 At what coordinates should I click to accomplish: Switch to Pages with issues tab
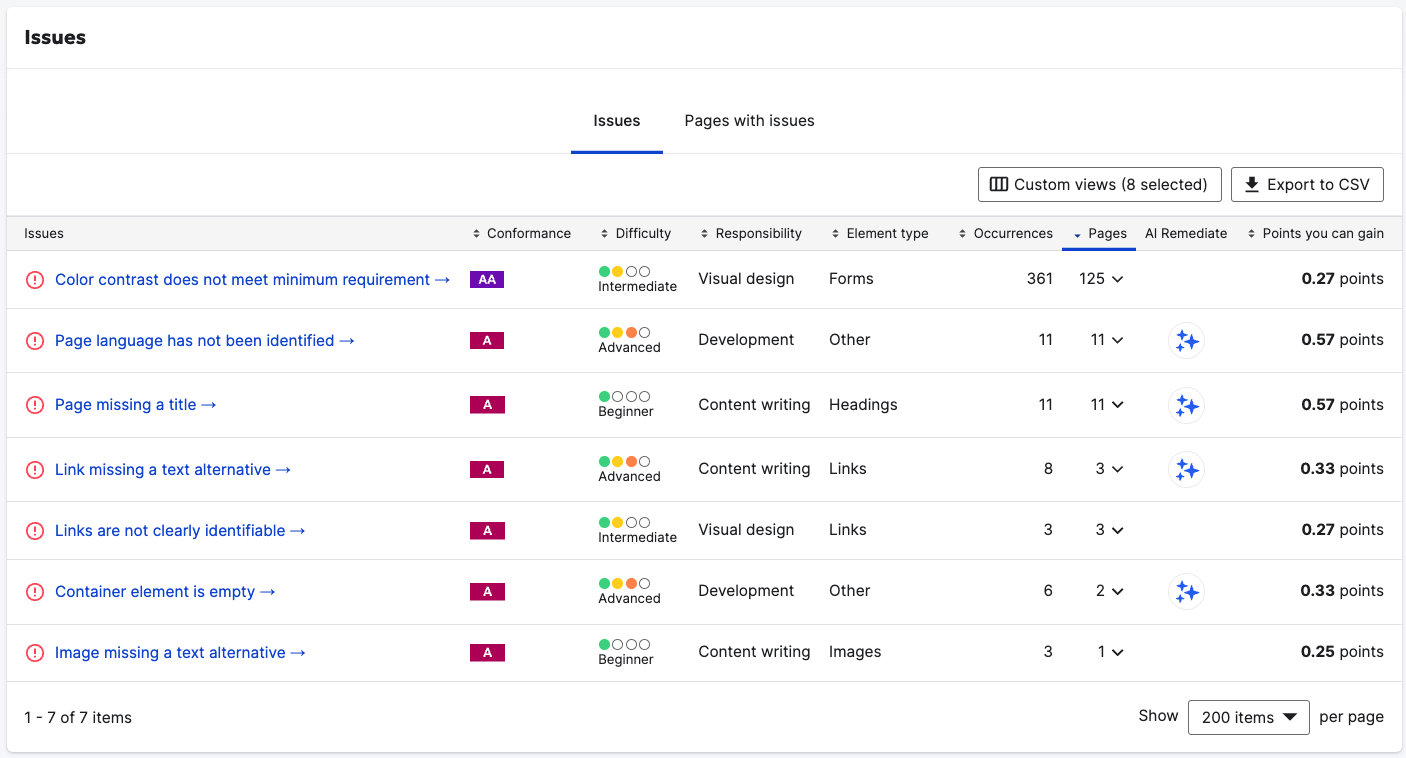pos(749,121)
